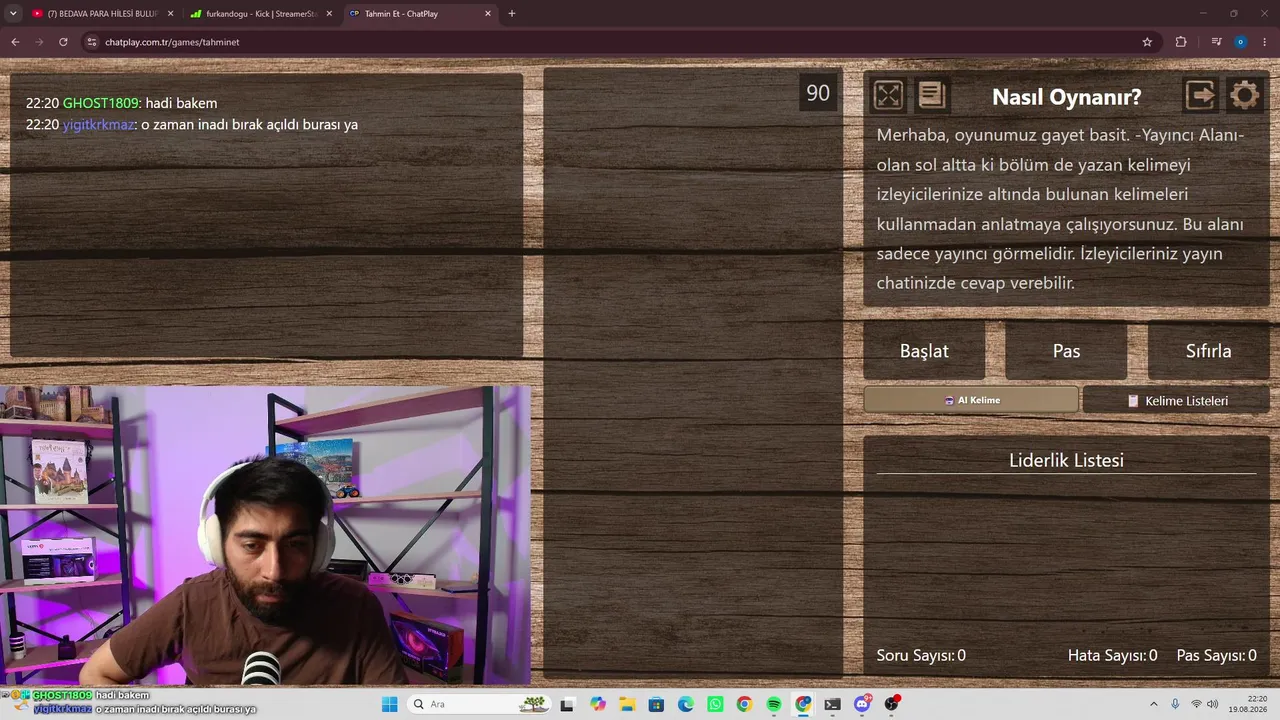Bookmark this page with star icon
Viewport: 1280px width, 720px height.
tap(1147, 42)
